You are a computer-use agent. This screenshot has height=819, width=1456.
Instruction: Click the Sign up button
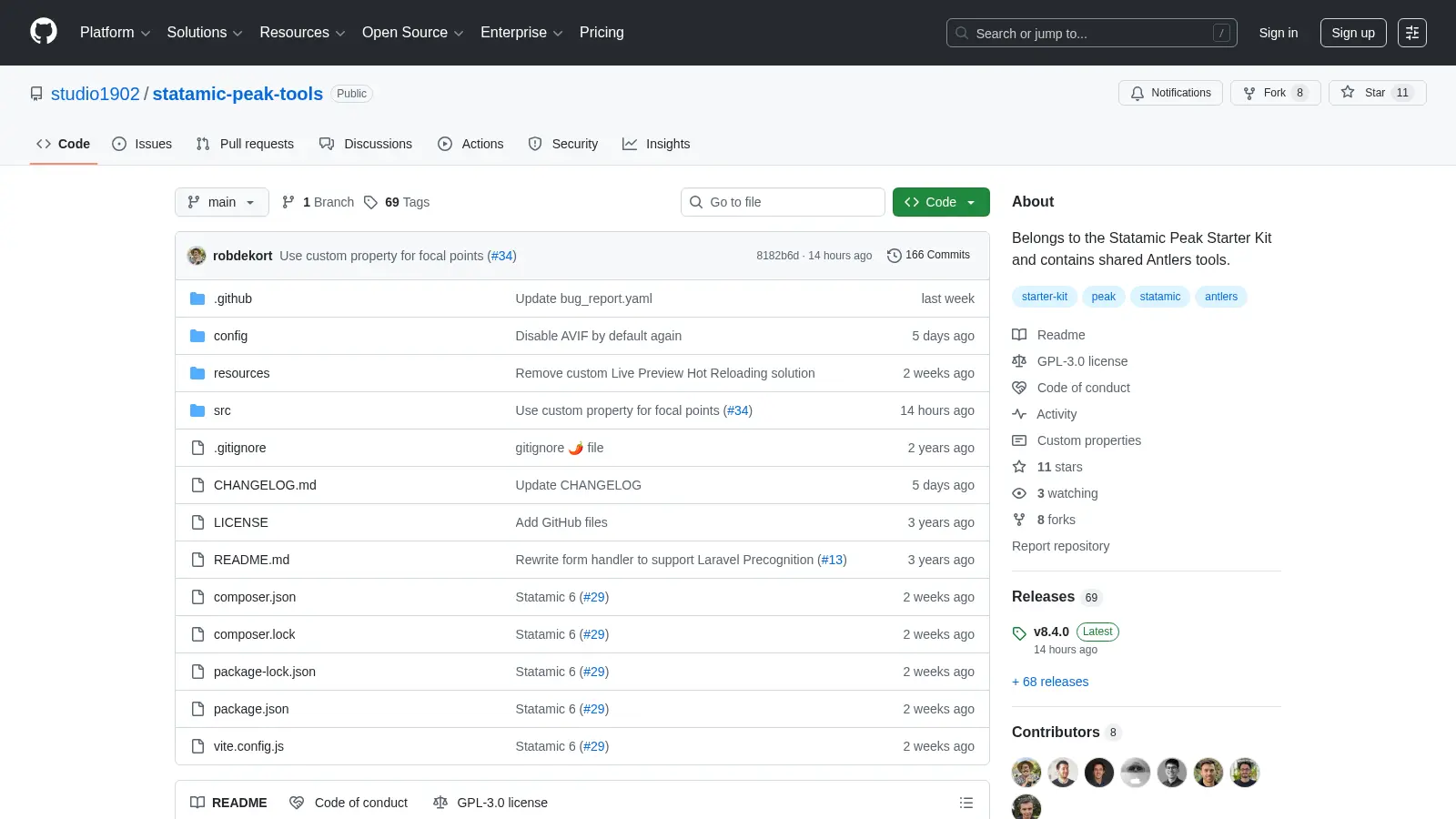(1353, 33)
